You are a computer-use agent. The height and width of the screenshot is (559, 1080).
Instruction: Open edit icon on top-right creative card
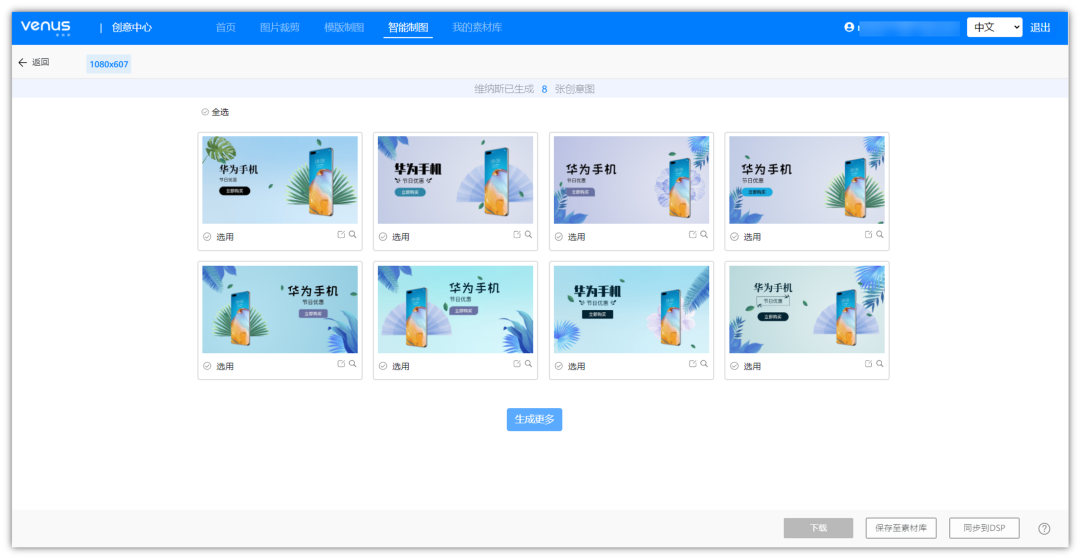click(x=868, y=235)
